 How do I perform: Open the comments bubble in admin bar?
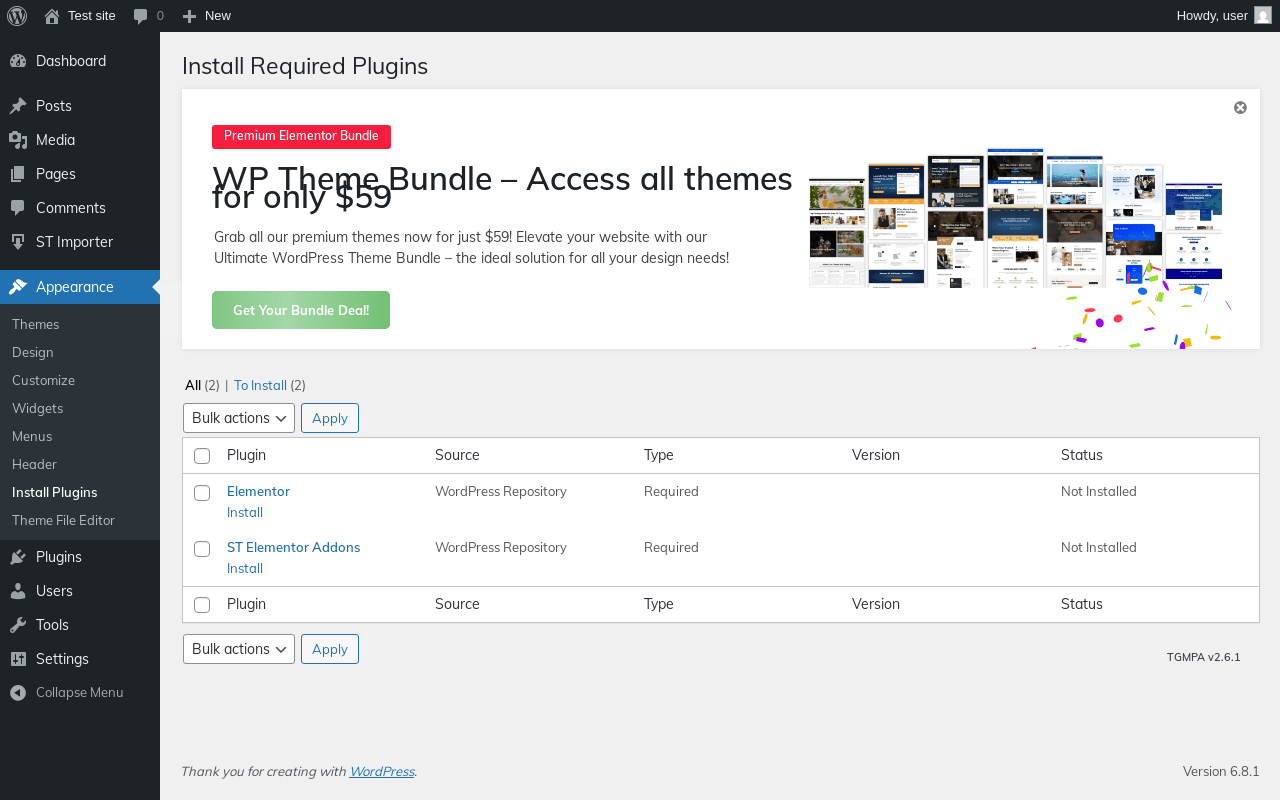coord(141,16)
